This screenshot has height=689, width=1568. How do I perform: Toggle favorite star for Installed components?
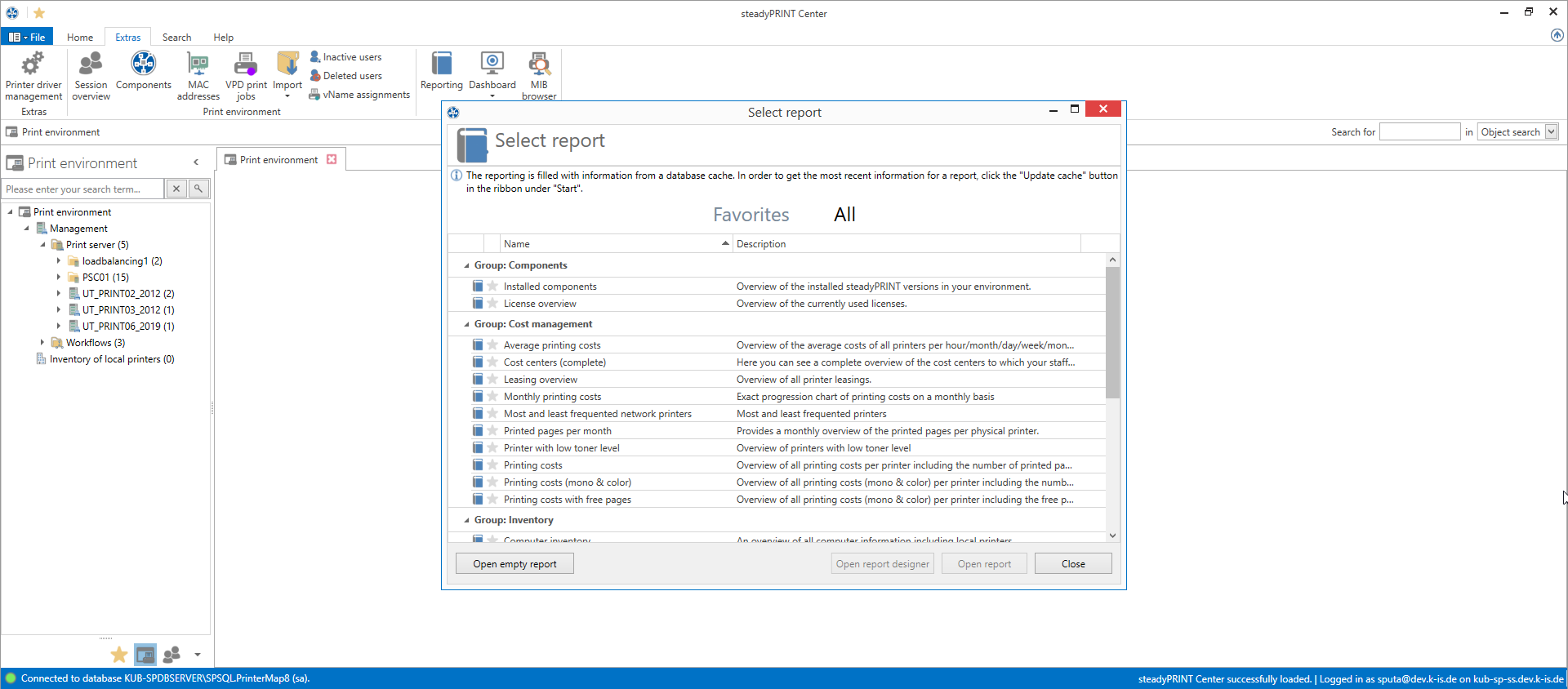point(492,286)
